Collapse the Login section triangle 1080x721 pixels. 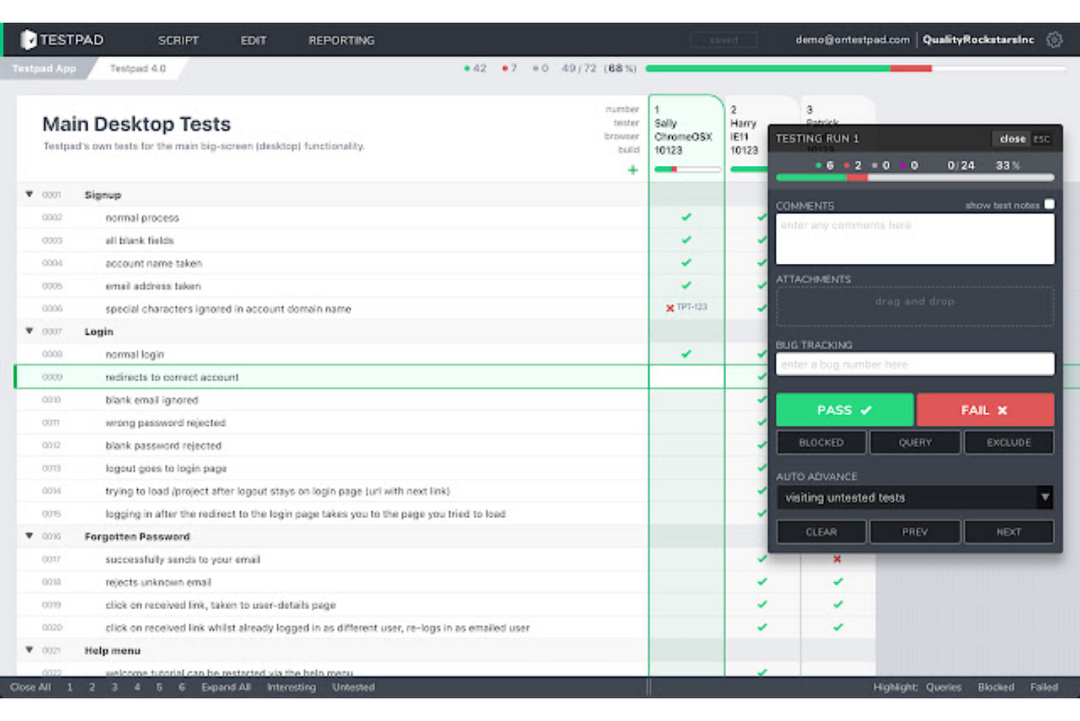pyautogui.click(x=29, y=331)
